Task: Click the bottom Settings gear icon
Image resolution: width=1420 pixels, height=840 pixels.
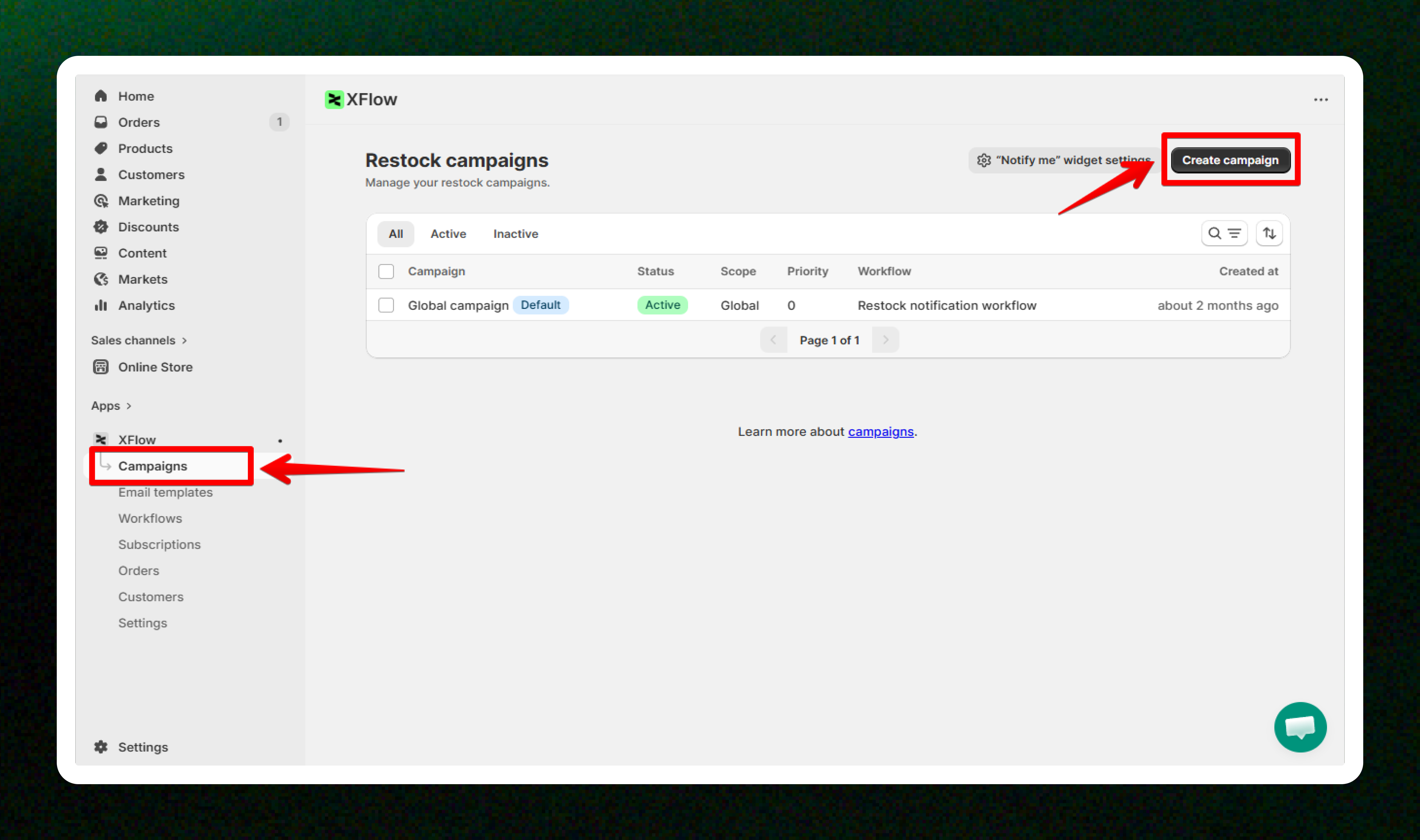Action: [x=101, y=747]
